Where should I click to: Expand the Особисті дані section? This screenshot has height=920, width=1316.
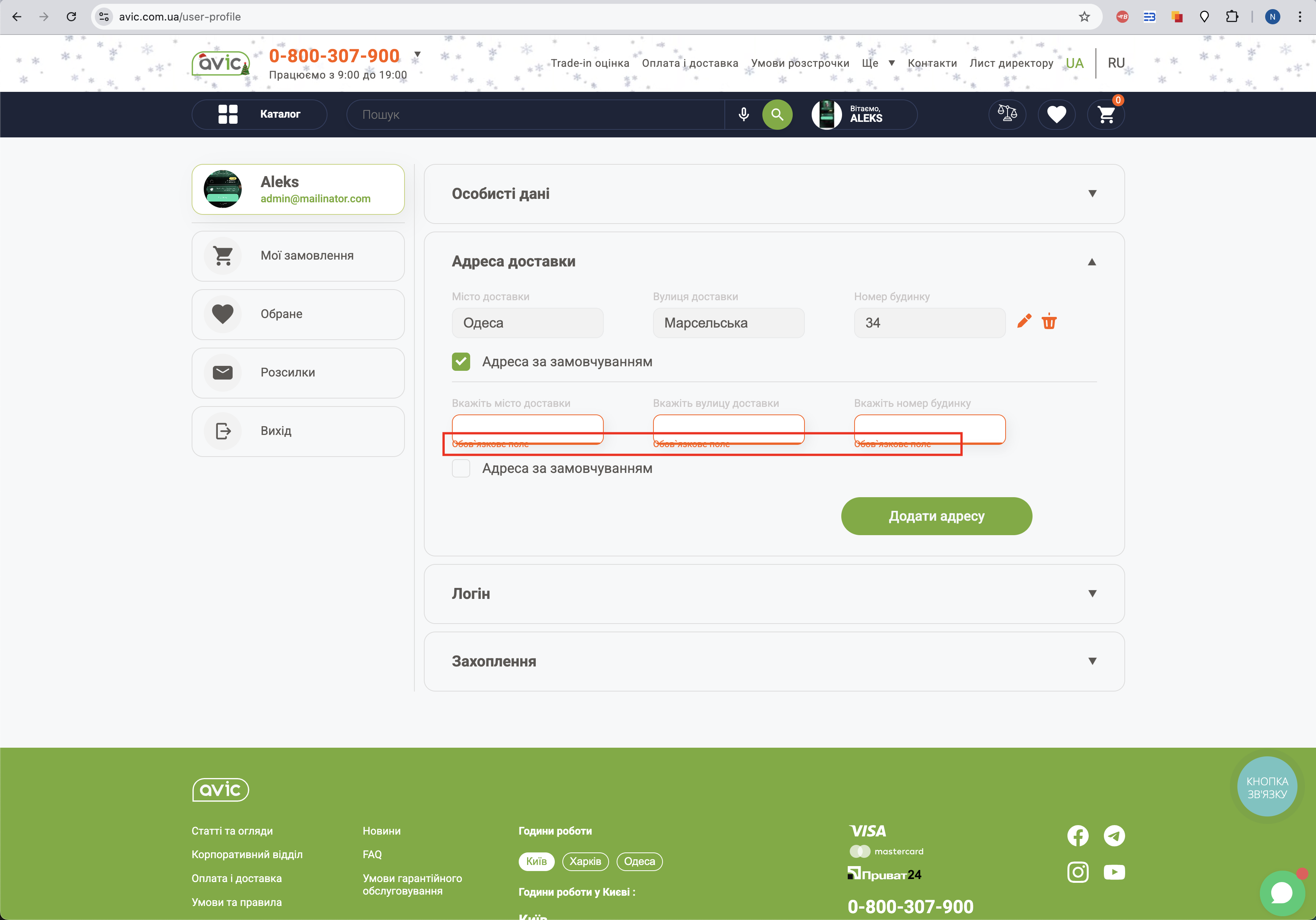[x=1092, y=194]
